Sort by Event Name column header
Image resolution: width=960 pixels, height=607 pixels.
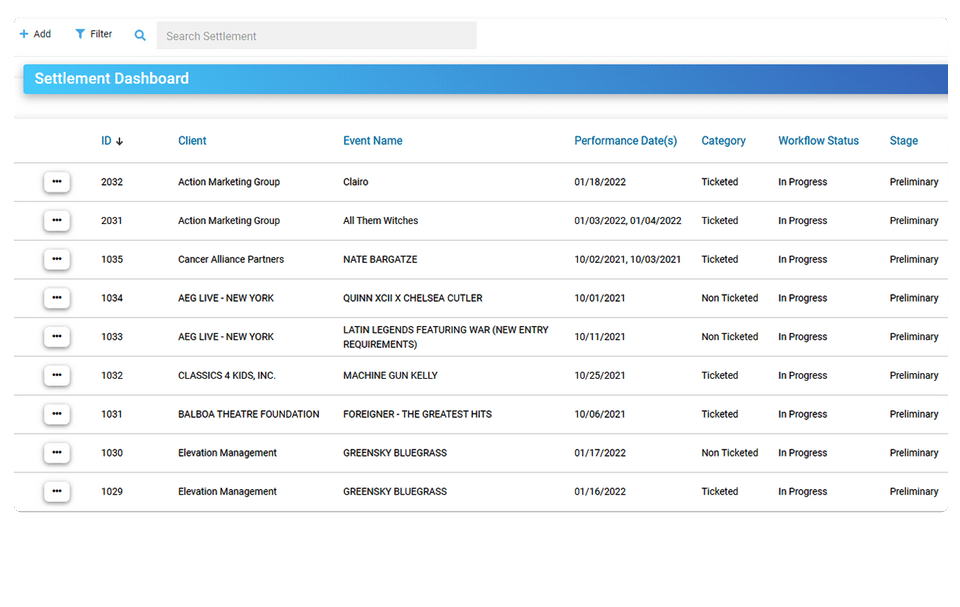pos(373,141)
